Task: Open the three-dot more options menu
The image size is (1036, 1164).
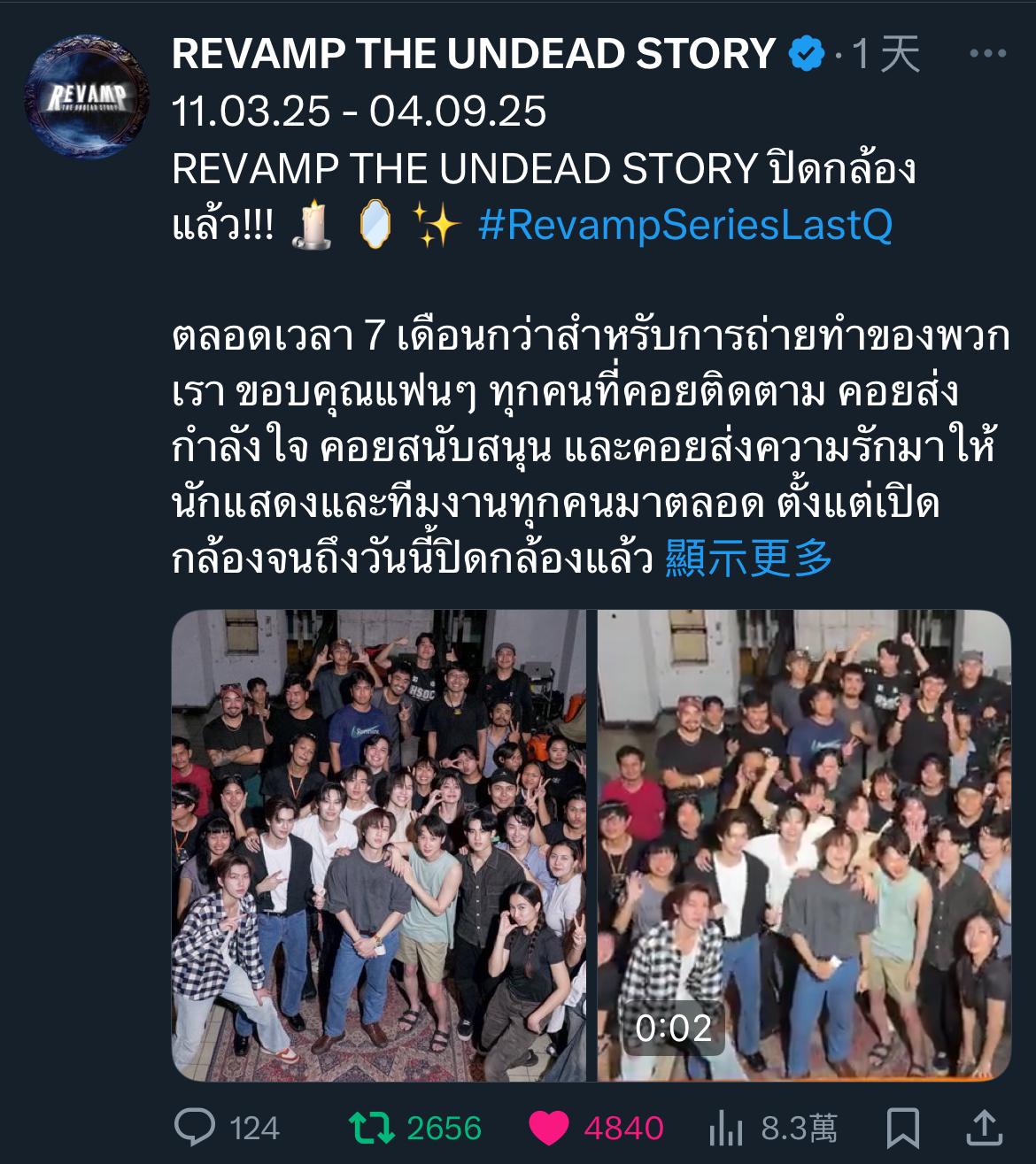Action: click(988, 54)
